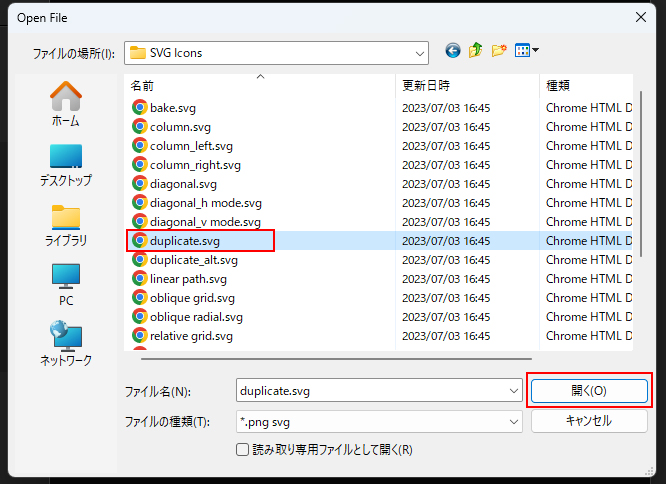Click the type cell of relative grid.svg
Screen dimensions: 666x484
589,336
